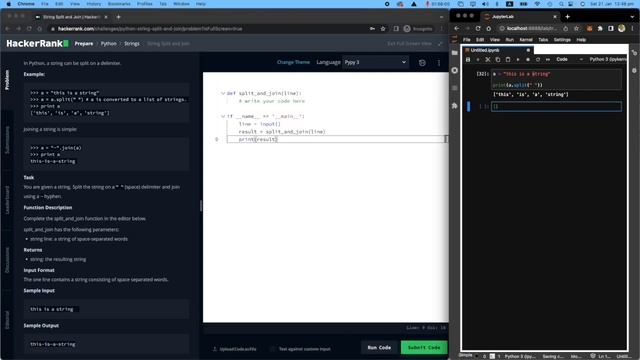The height and width of the screenshot is (360, 640).
Task: Open JupyterLab View menu
Action: [x=495, y=40]
